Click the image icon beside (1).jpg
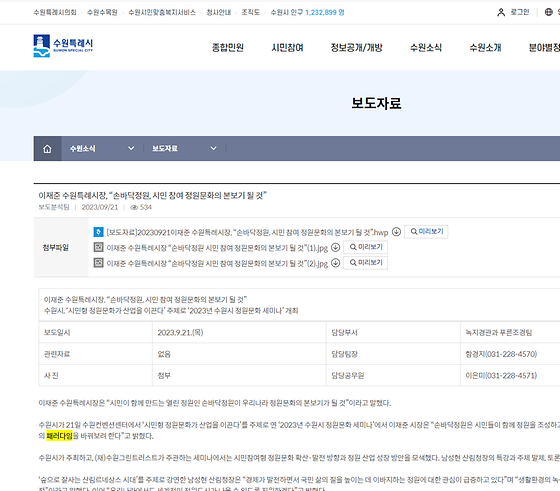 point(99,247)
